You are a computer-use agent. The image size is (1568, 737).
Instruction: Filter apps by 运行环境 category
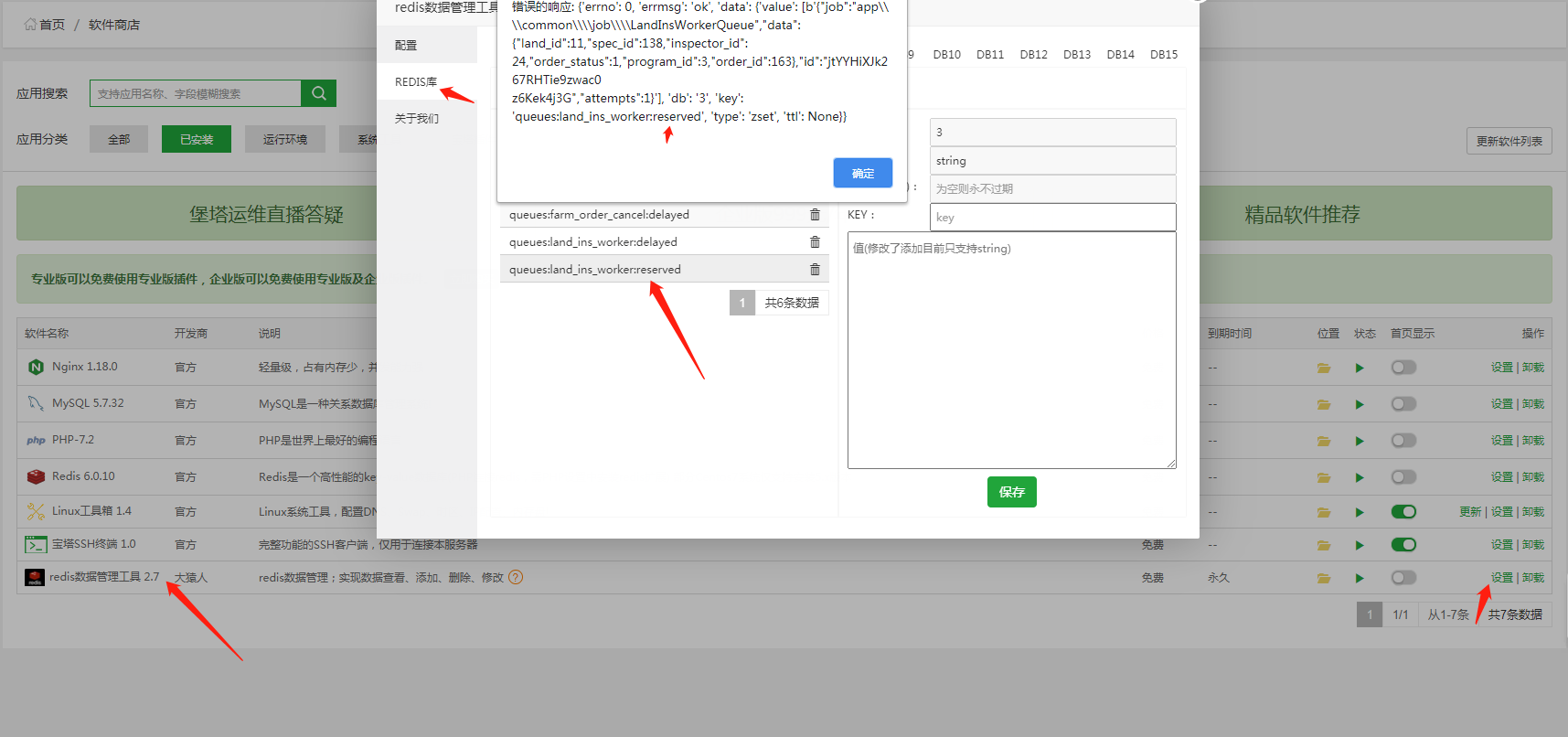coord(285,139)
